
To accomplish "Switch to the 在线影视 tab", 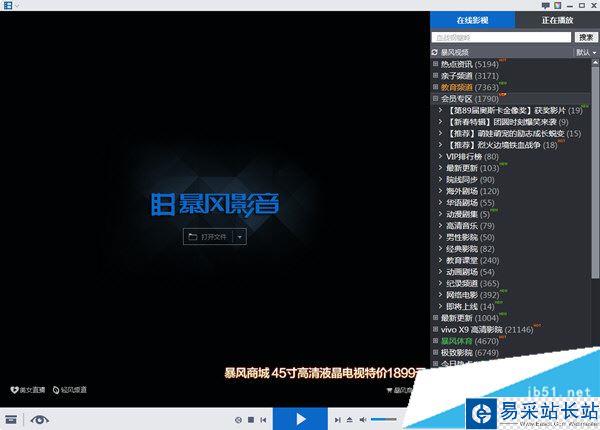I will pyautogui.click(x=473, y=20).
